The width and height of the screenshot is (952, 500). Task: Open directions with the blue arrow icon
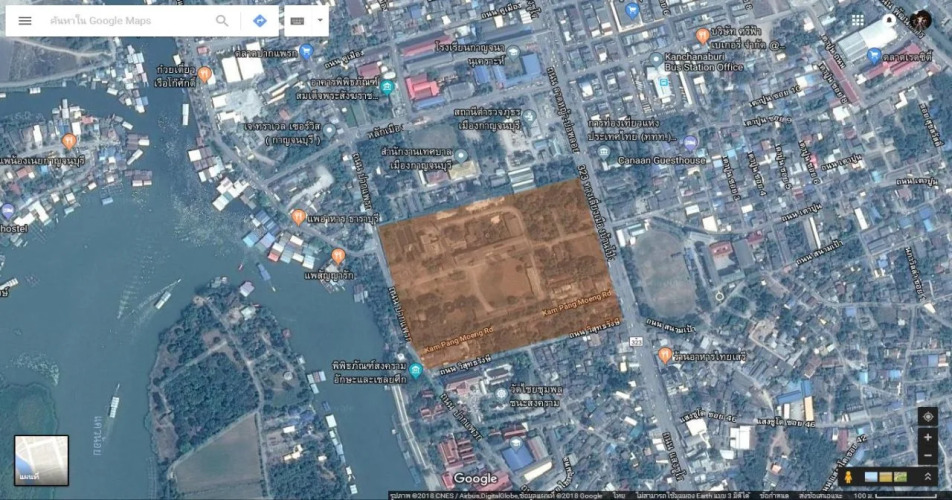[x=260, y=20]
